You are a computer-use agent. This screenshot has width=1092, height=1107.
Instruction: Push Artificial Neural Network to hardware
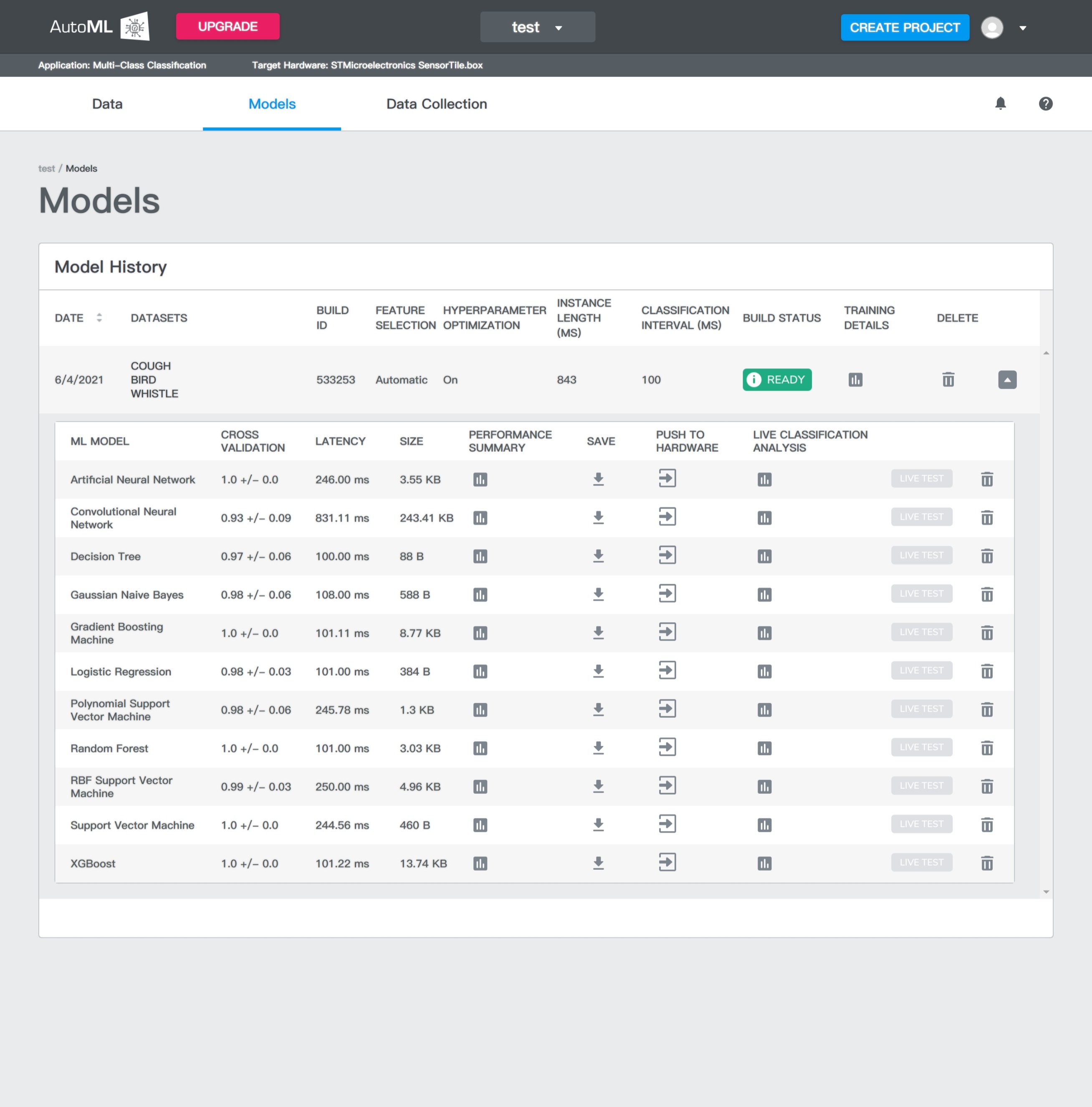(x=667, y=479)
